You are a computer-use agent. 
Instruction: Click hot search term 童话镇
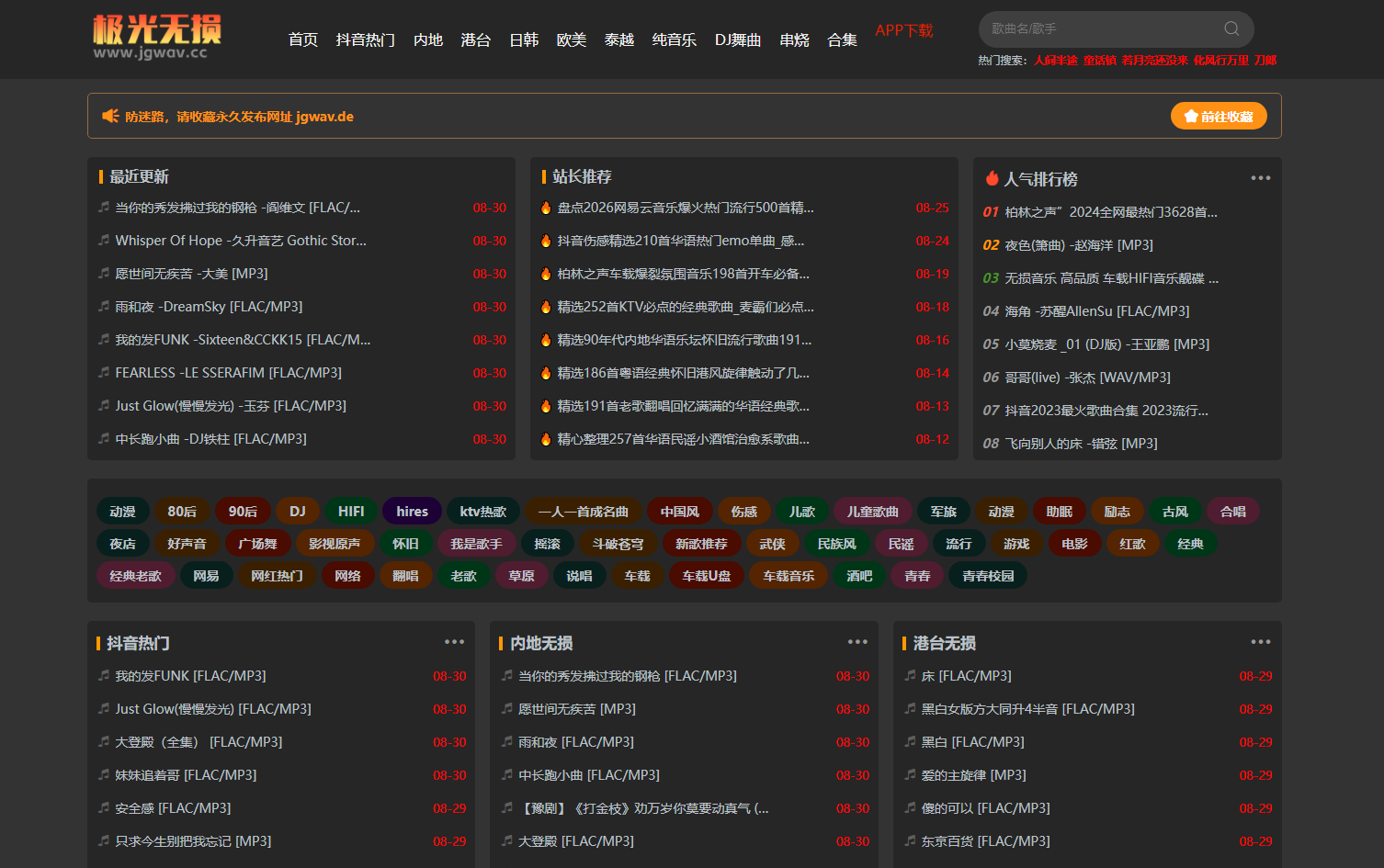[x=1100, y=60]
